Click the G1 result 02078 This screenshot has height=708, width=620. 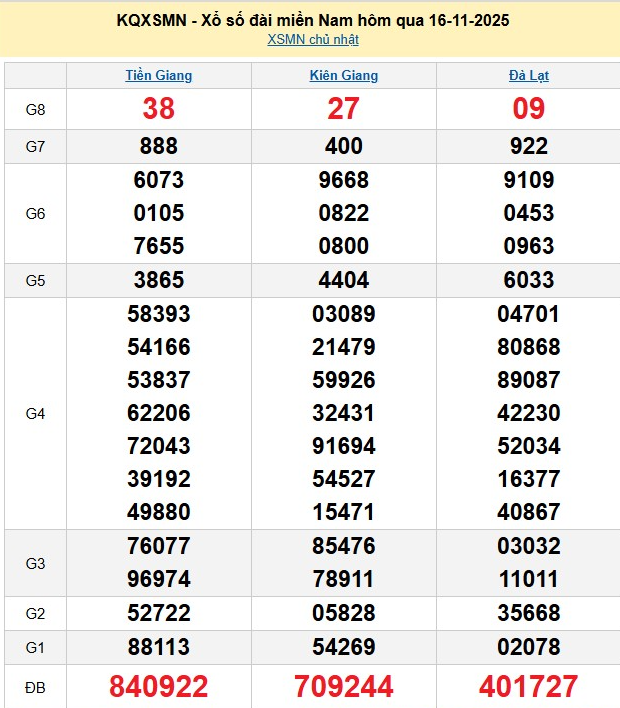tap(528, 647)
